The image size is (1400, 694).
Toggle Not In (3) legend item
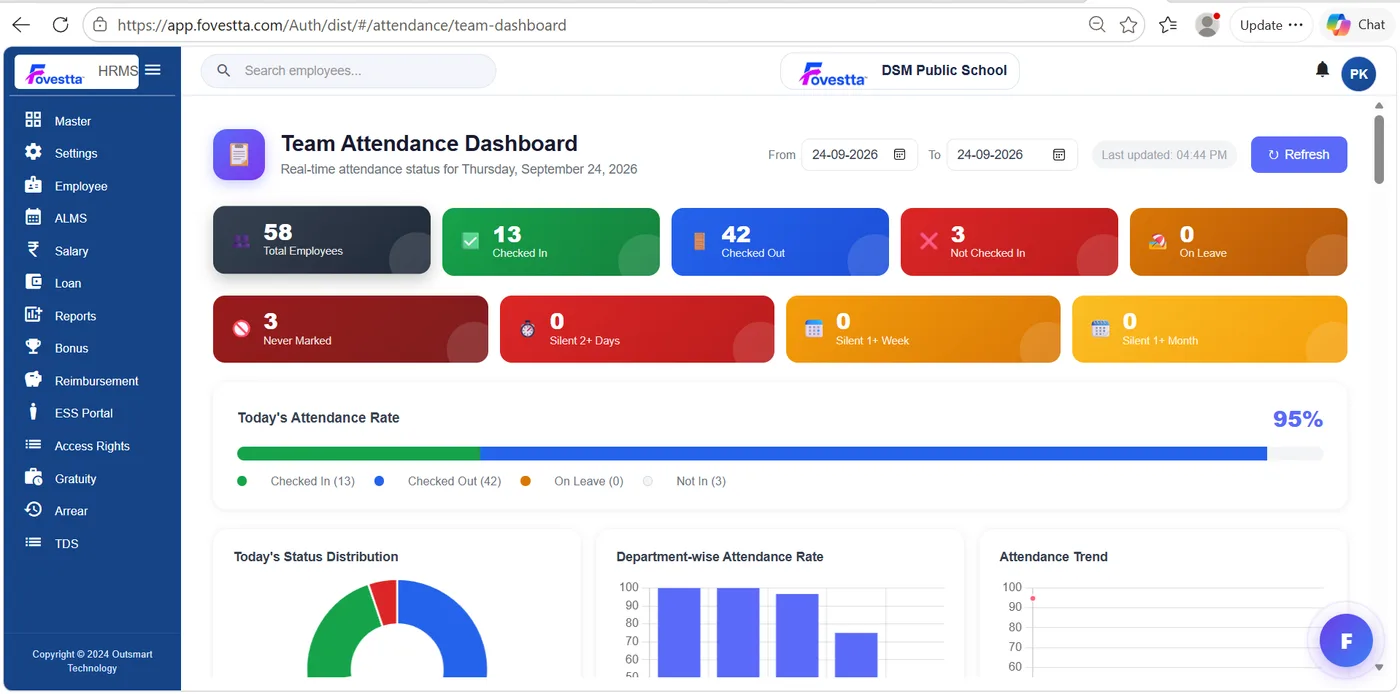[685, 481]
